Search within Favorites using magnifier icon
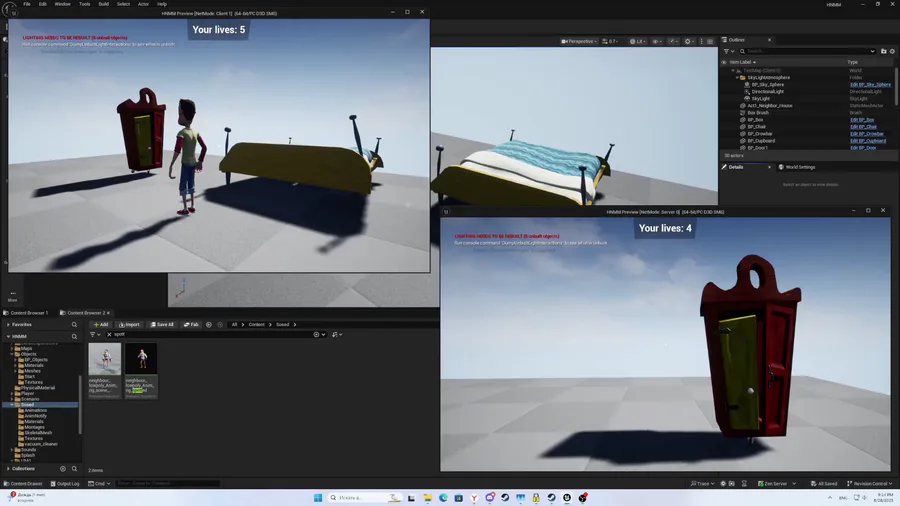 tap(74, 325)
